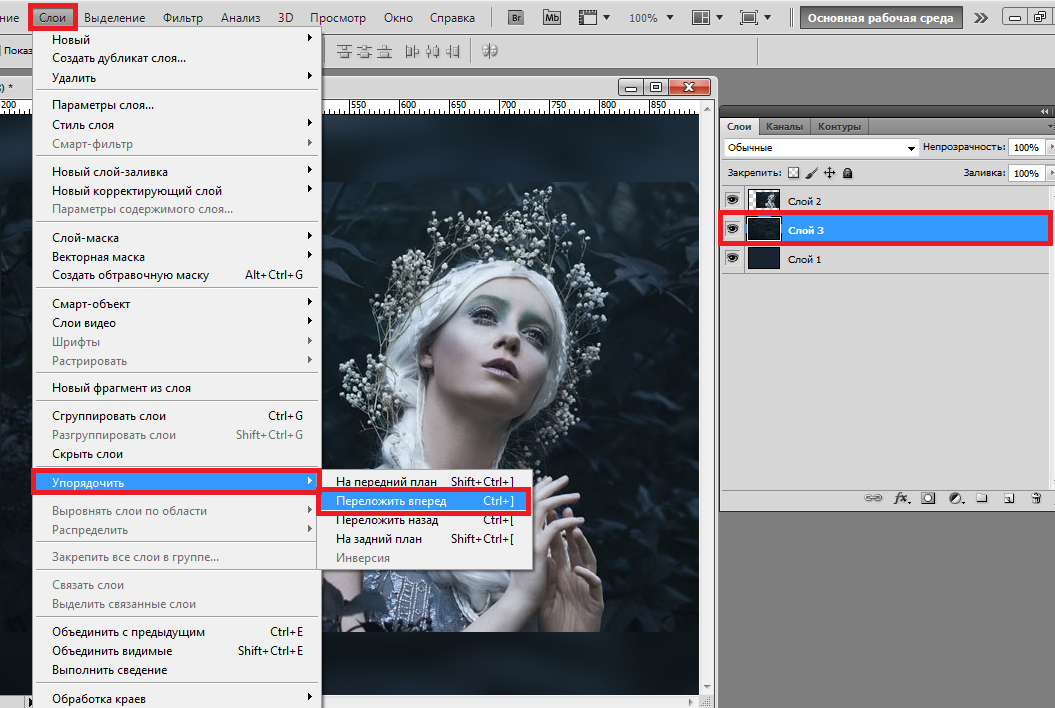Click the lock all padlock icon
The height and width of the screenshot is (708, 1055).
tap(847, 173)
